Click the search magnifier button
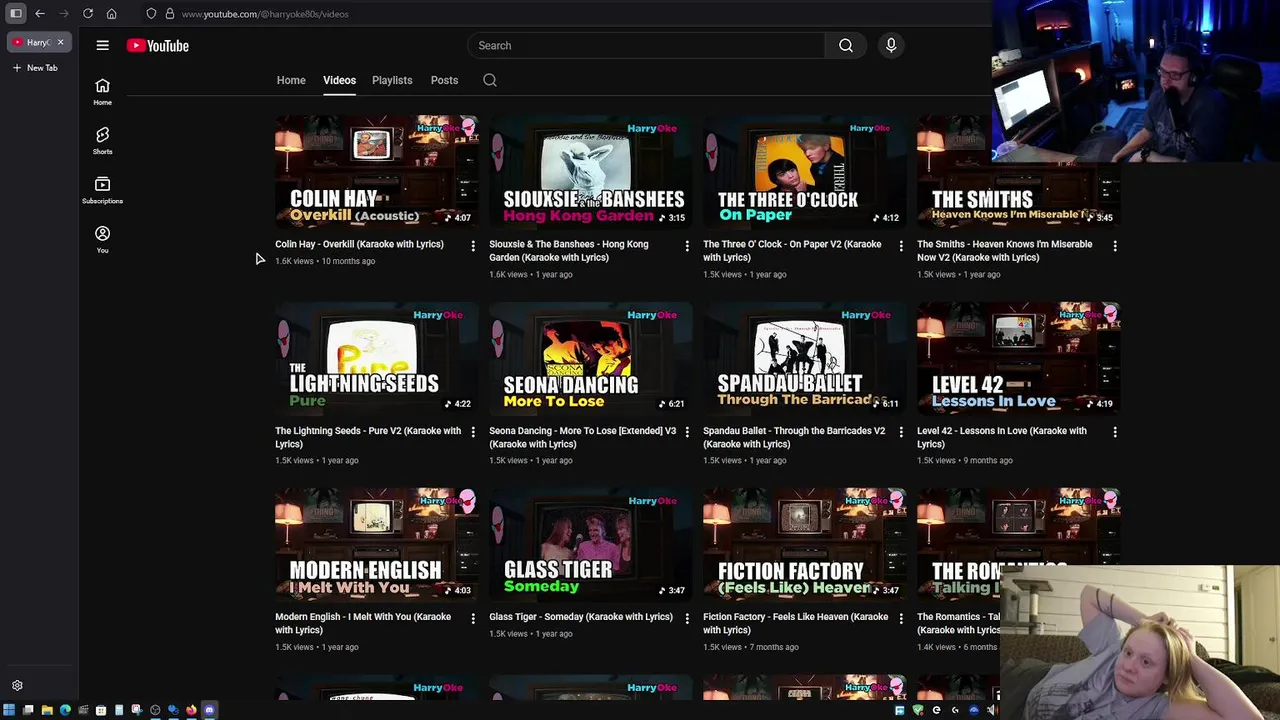 tap(846, 45)
